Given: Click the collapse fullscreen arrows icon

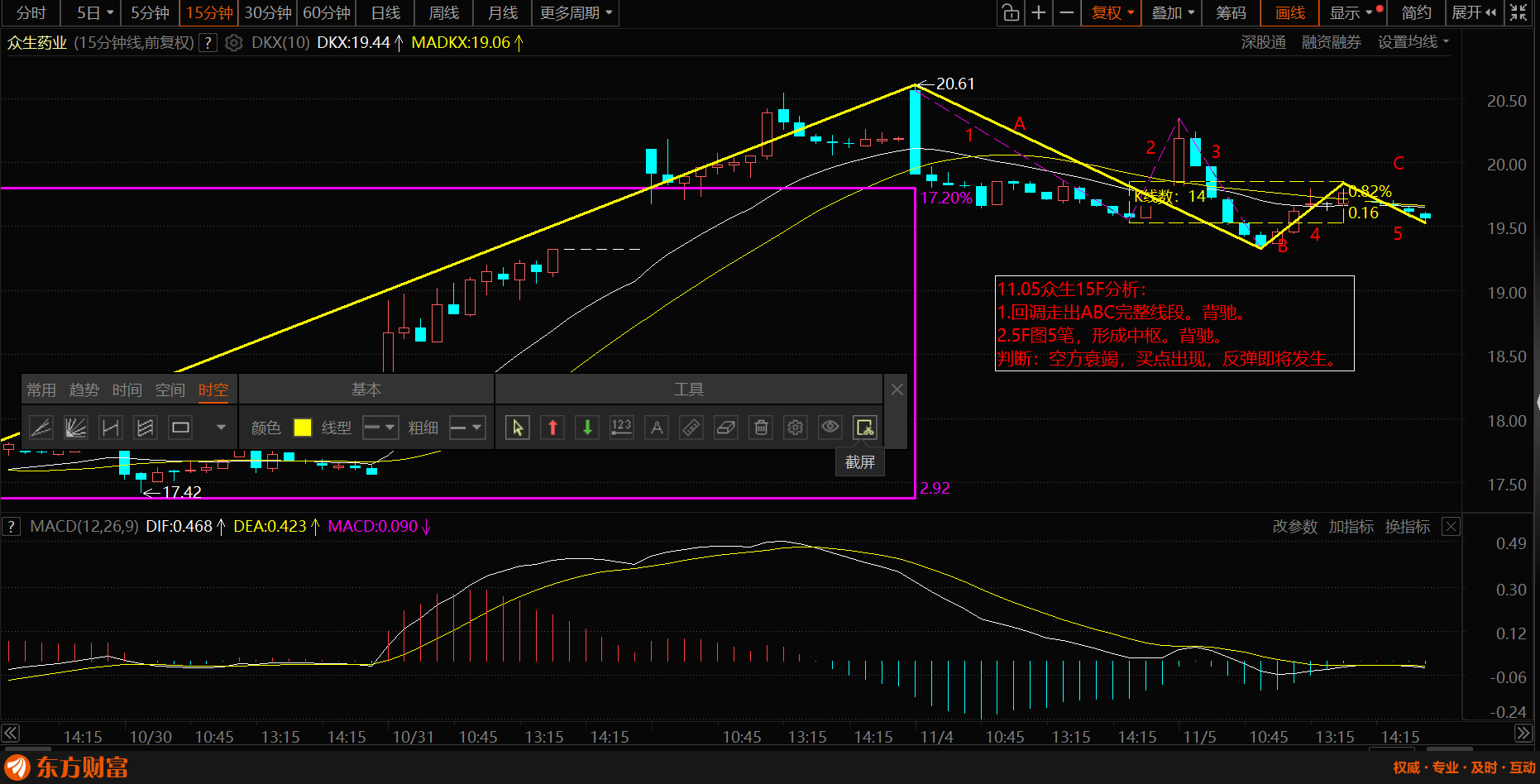Looking at the screenshot, I should tap(1518, 12).
